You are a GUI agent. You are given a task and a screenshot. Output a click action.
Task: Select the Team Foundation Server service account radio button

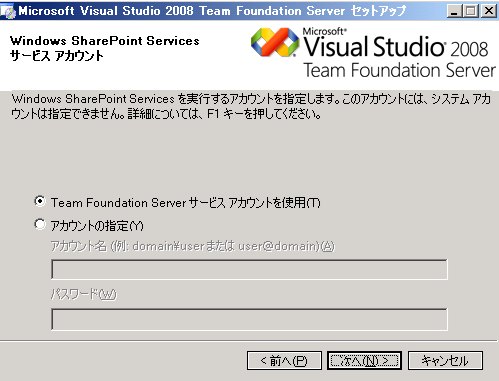(40, 202)
